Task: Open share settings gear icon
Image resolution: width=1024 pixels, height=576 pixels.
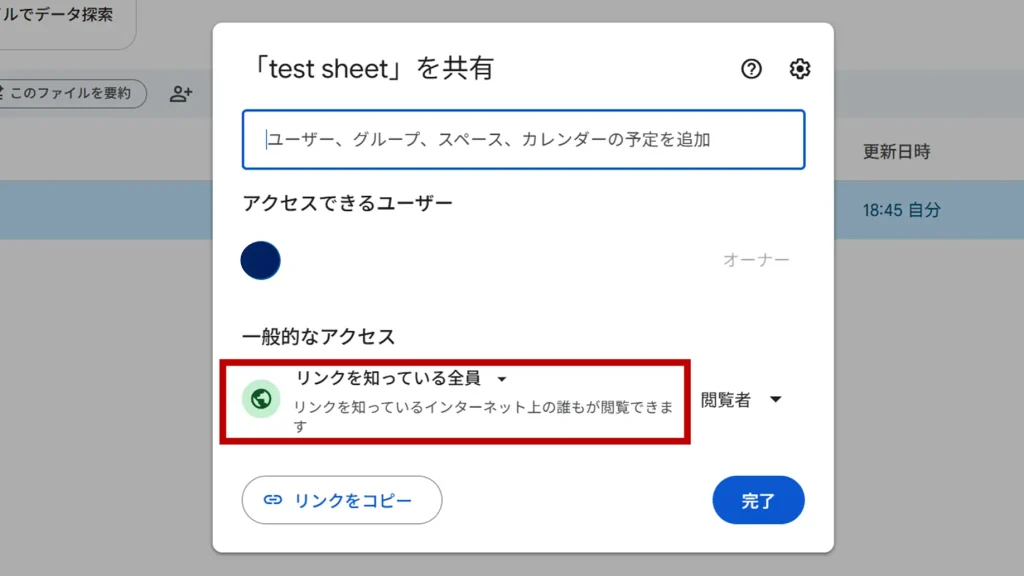Action: click(x=800, y=69)
